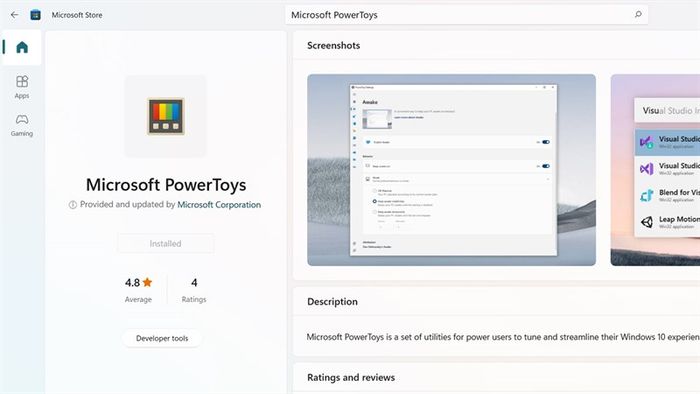The height and width of the screenshot is (394, 700).
Task: Click the Description section heading
Action: (332, 302)
